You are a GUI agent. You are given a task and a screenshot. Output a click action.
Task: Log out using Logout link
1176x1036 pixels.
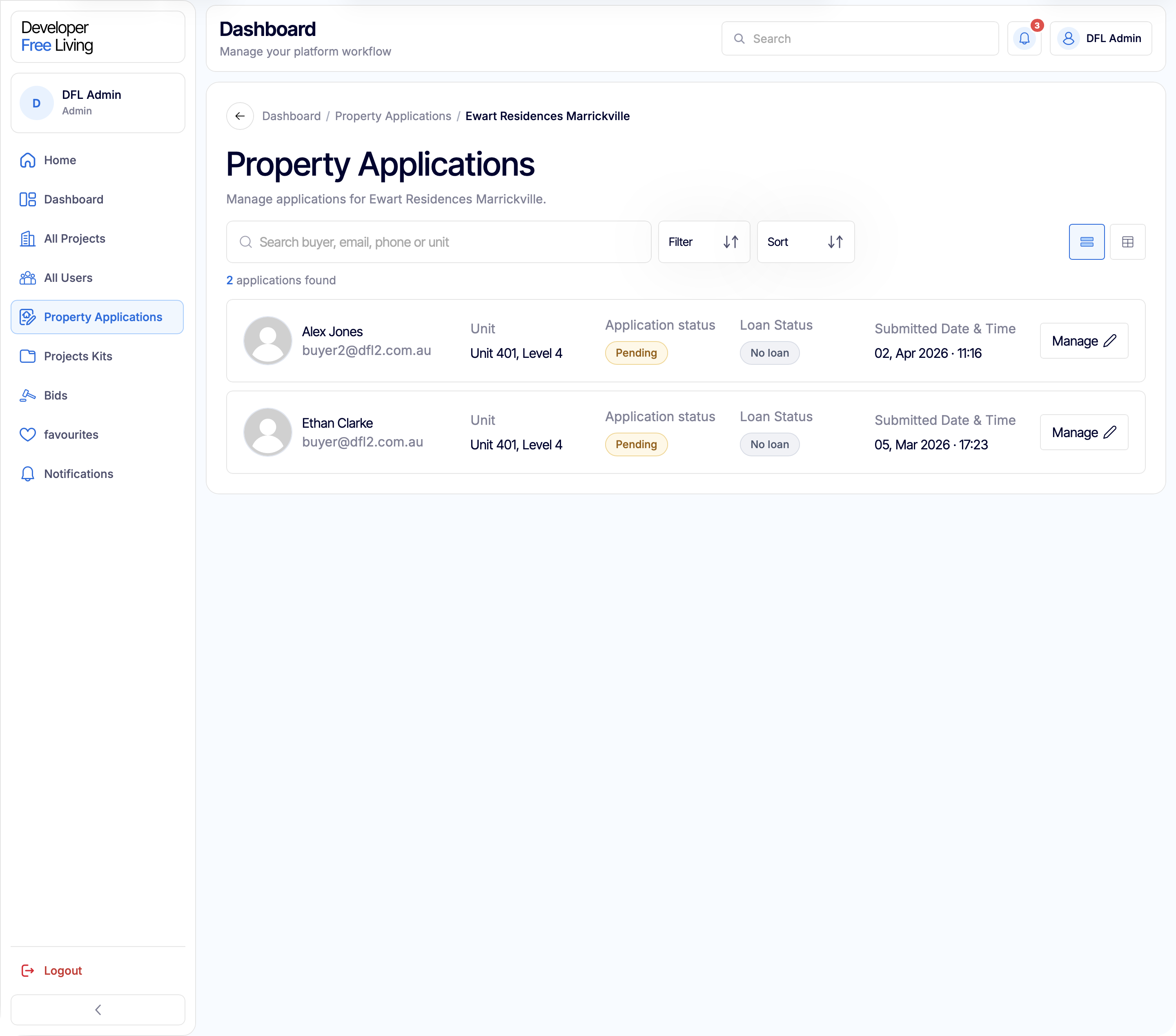tap(52, 970)
